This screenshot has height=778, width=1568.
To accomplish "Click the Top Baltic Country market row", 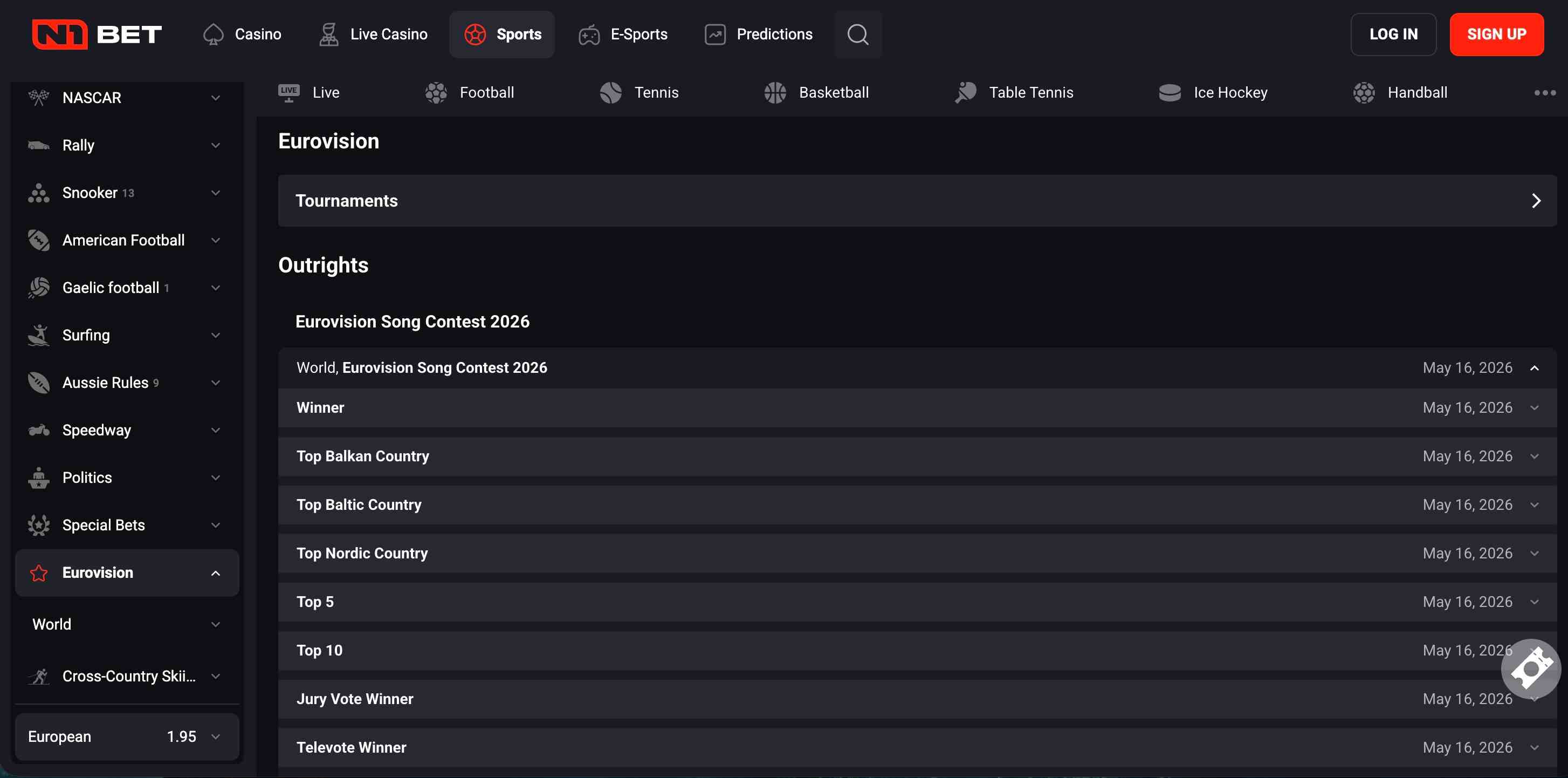I will tap(917, 505).
